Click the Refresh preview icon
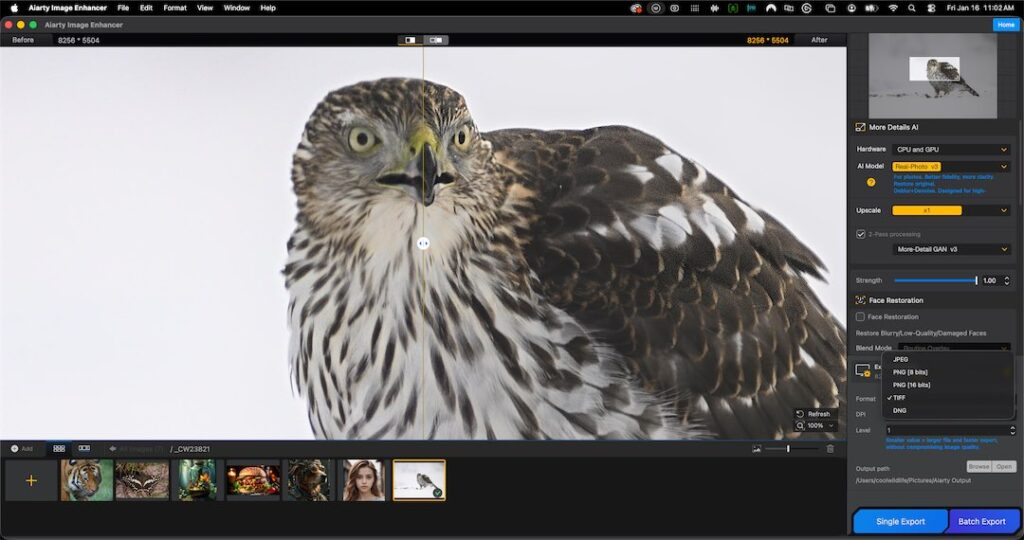The height and width of the screenshot is (540, 1024). point(800,414)
